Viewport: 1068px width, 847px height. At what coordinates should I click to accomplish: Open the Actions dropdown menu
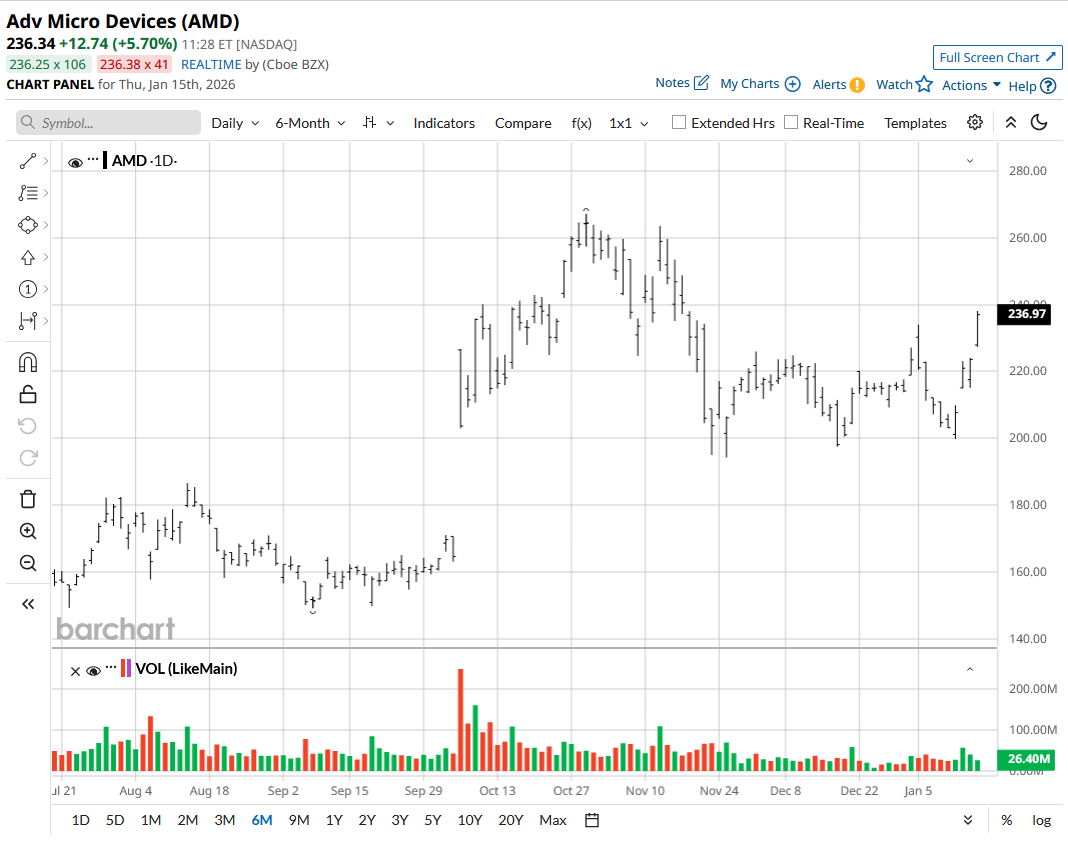point(971,85)
